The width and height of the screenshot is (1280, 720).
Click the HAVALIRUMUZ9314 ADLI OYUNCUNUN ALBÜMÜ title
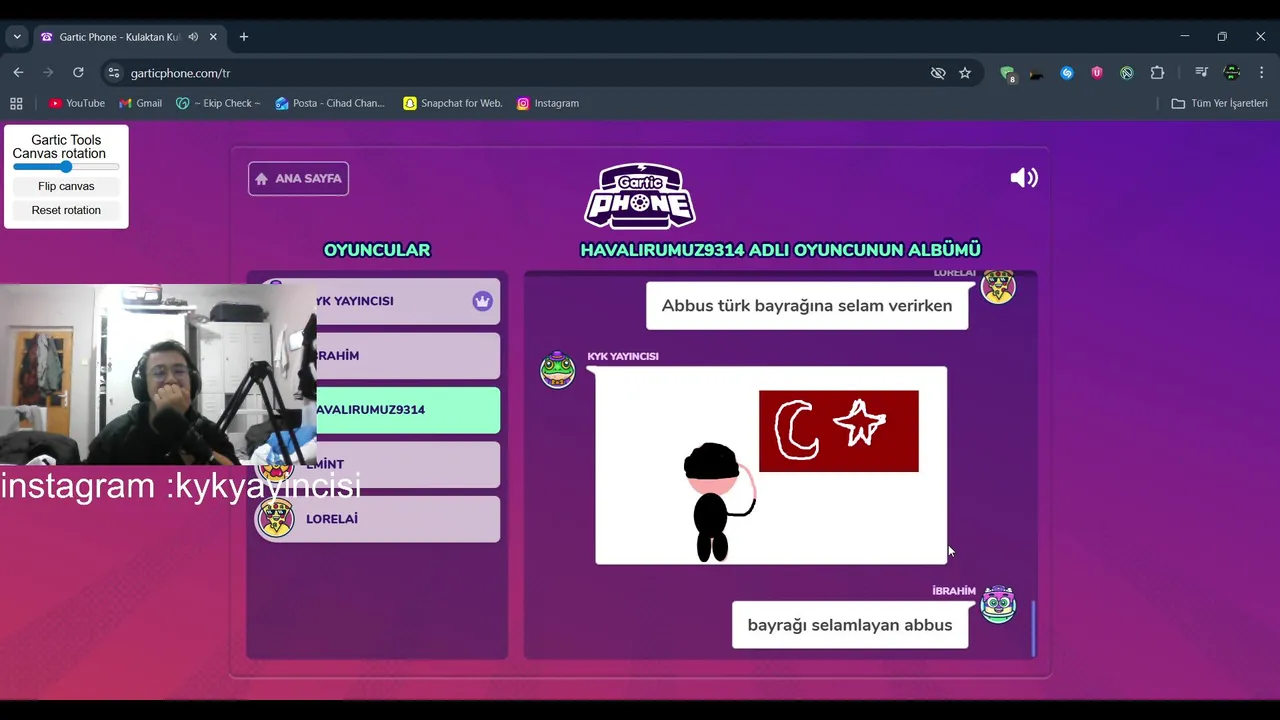coord(781,250)
